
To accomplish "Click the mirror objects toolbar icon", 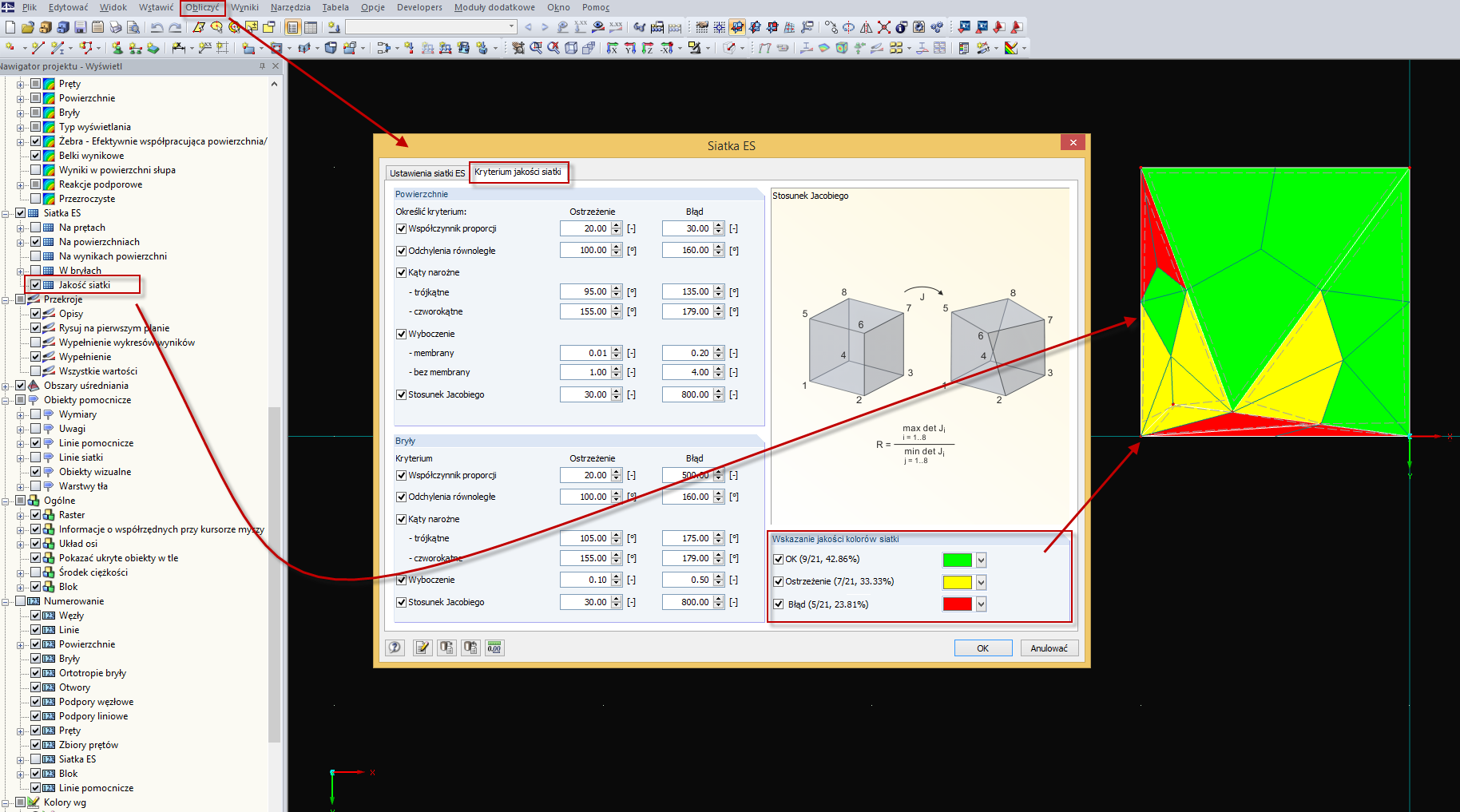I will point(867,27).
